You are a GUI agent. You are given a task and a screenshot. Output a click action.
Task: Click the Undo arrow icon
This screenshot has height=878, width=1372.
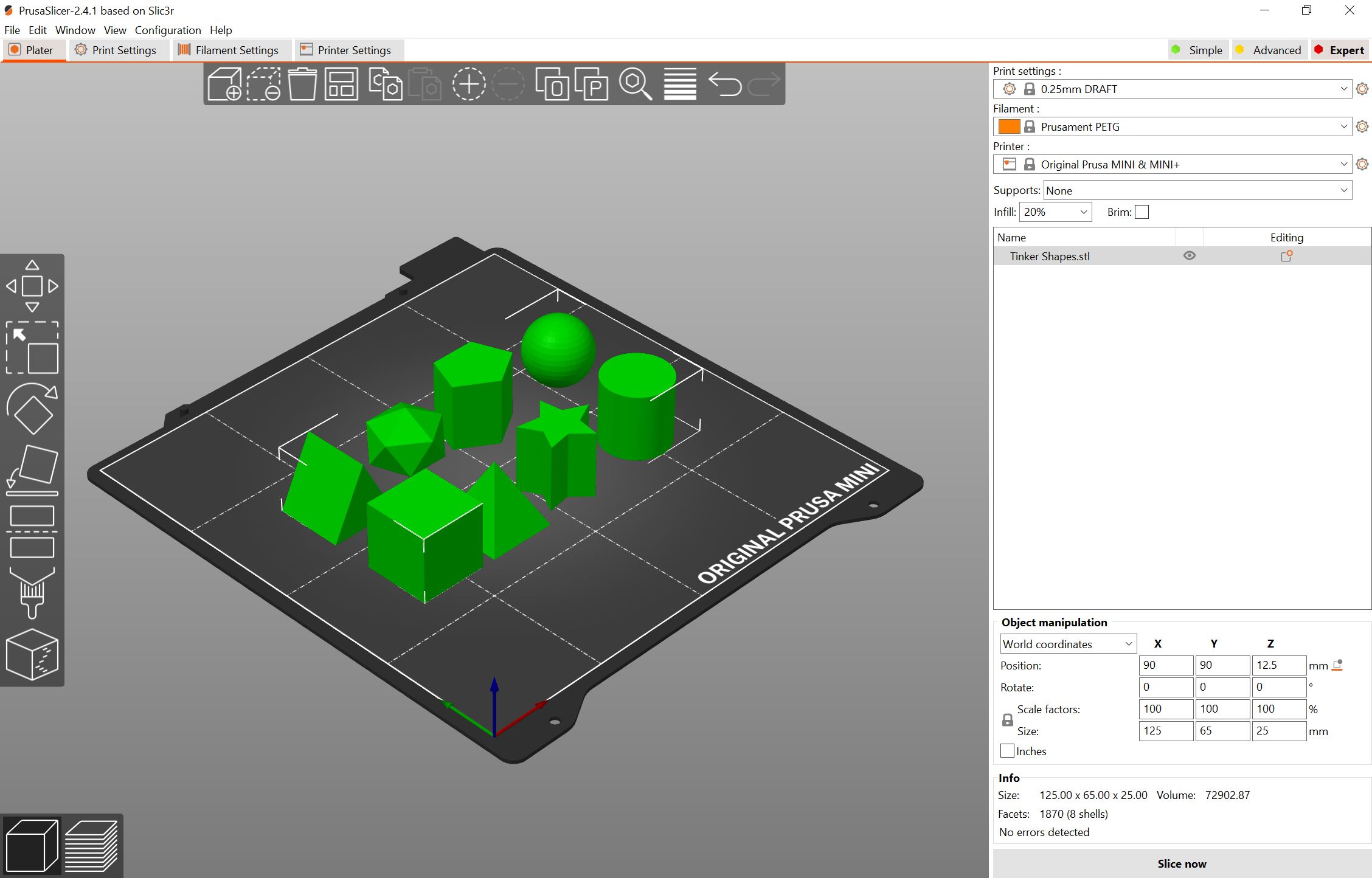coord(725,84)
